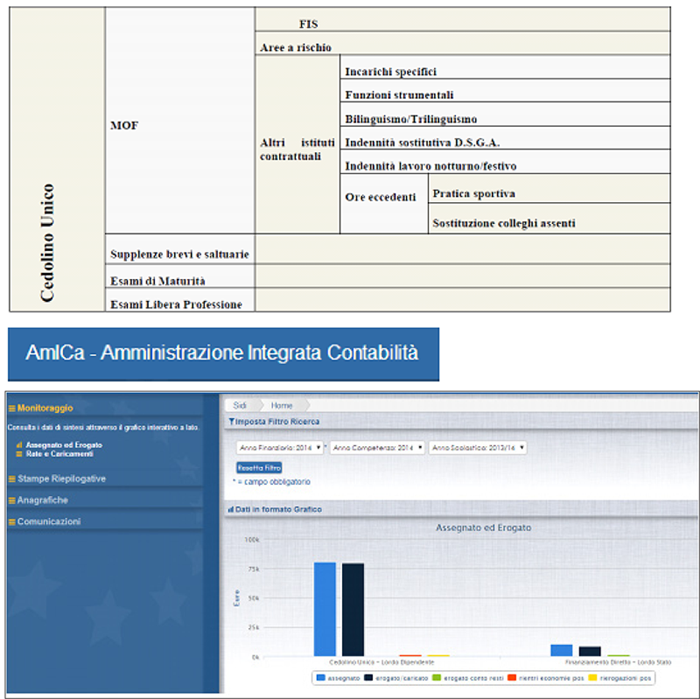The width and height of the screenshot is (700, 699).
Task: Open the Anno Scolastico dropdown
Action: (x=477, y=448)
